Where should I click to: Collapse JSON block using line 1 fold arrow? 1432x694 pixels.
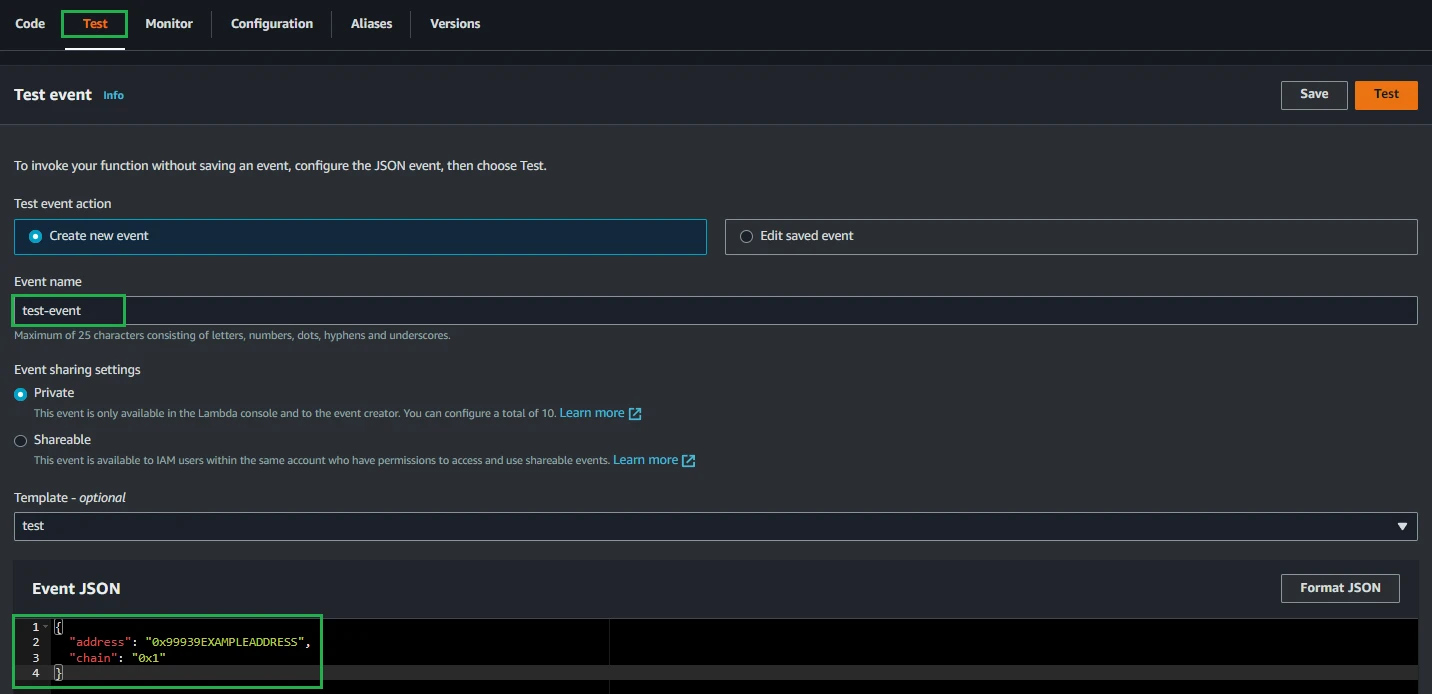coord(46,627)
